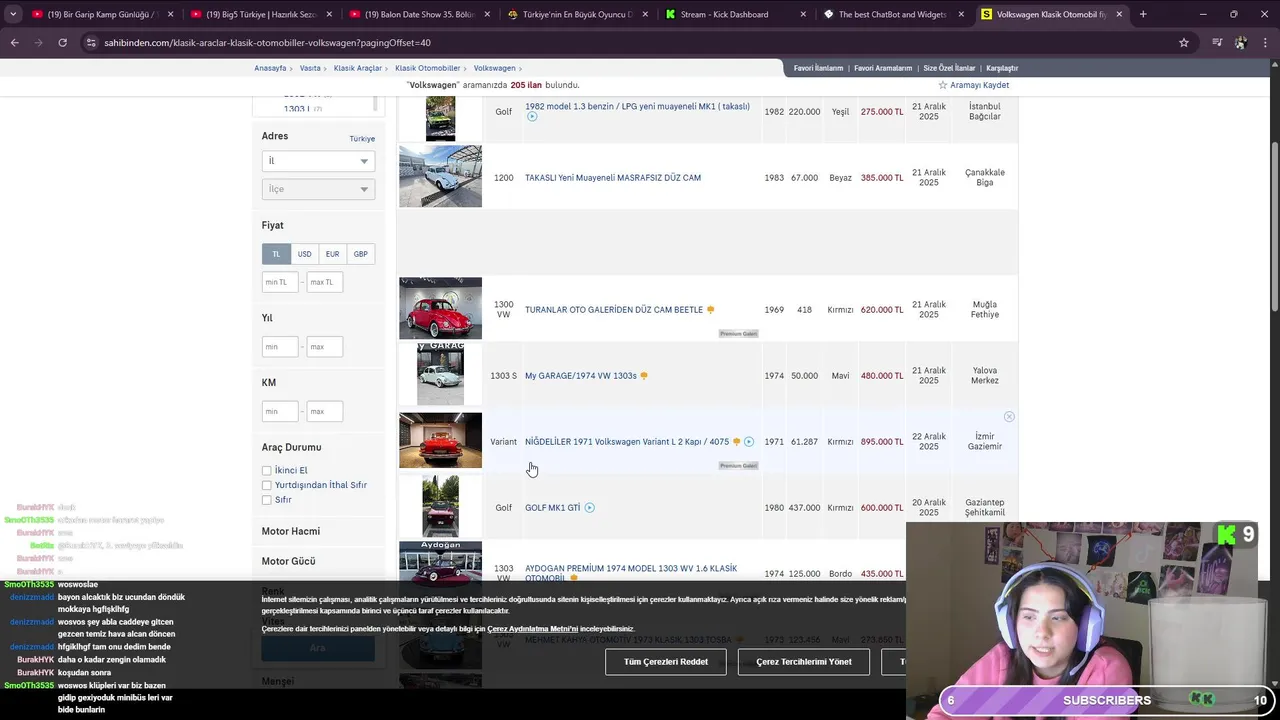Open the tab search chevron at top-left
1280x720 pixels.
point(13,14)
